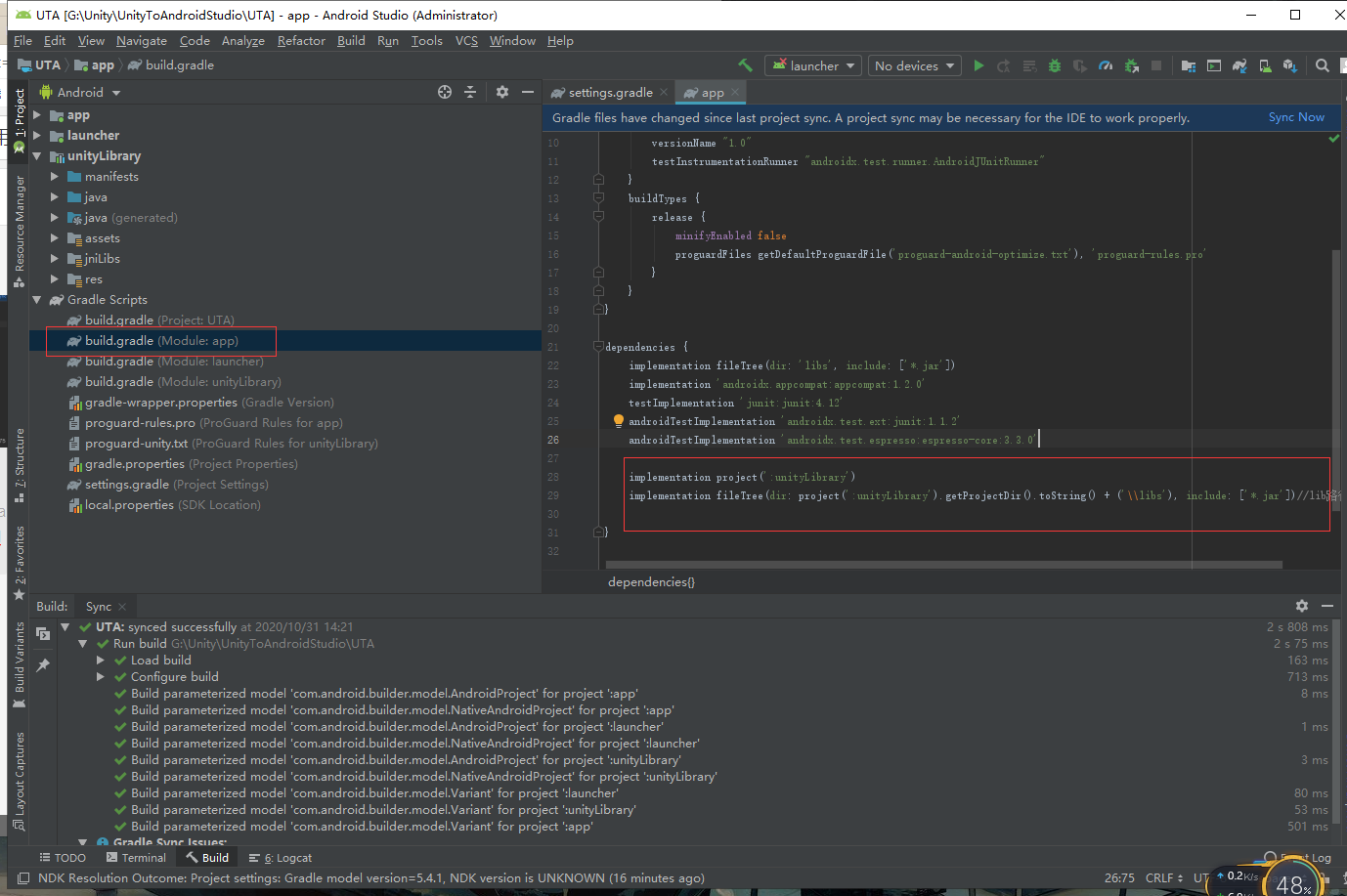The image size is (1347, 896).
Task: Click the yellow lightbulb intention icon in editor
Action: click(x=618, y=421)
